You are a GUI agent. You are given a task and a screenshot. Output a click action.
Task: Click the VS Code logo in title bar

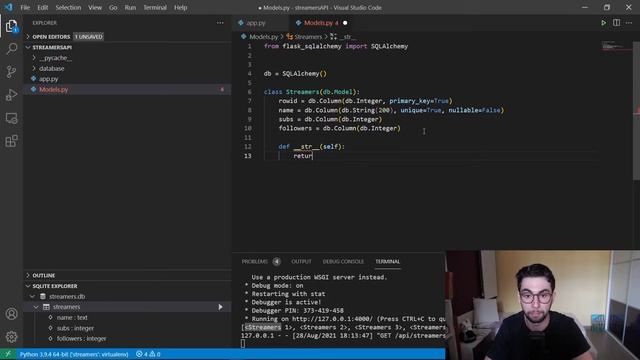coord(9,7)
